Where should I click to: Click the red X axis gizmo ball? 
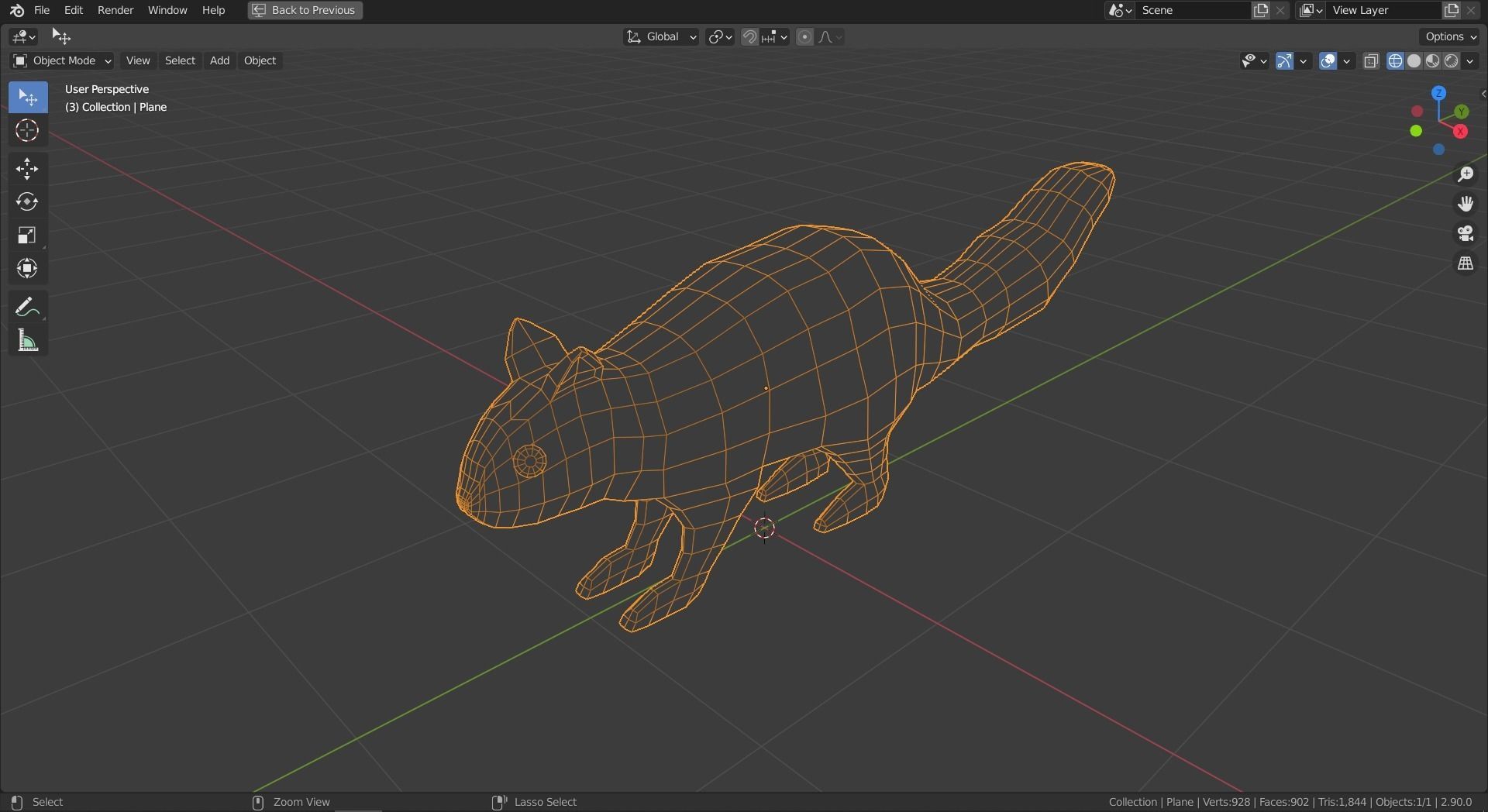pyautogui.click(x=1461, y=132)
